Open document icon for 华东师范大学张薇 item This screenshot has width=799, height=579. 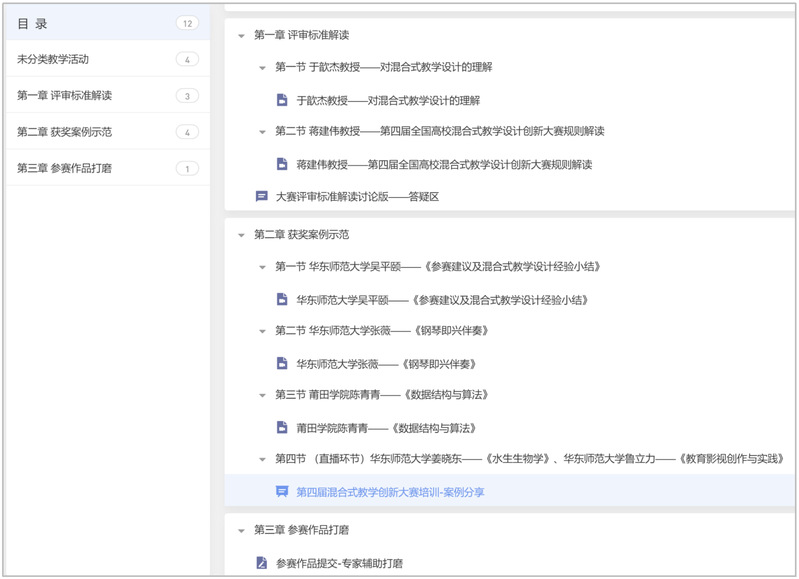click(x=282, y=363)
